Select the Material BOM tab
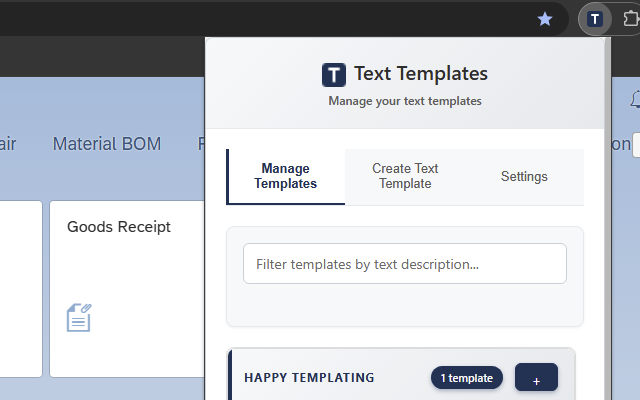640x400 pixels. coord(107,144)
